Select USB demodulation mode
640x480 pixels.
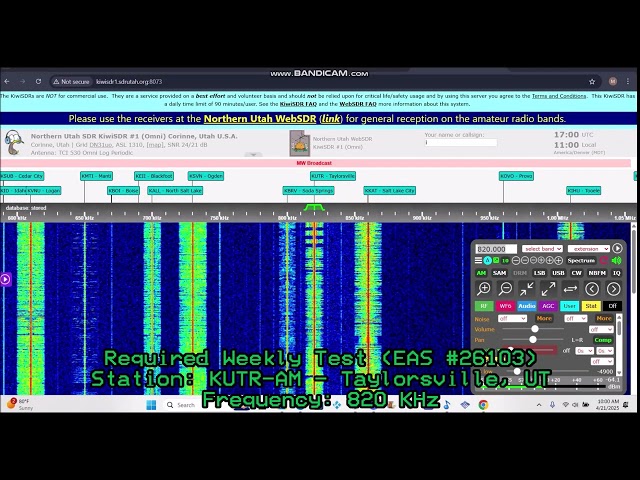pos(558,273)
